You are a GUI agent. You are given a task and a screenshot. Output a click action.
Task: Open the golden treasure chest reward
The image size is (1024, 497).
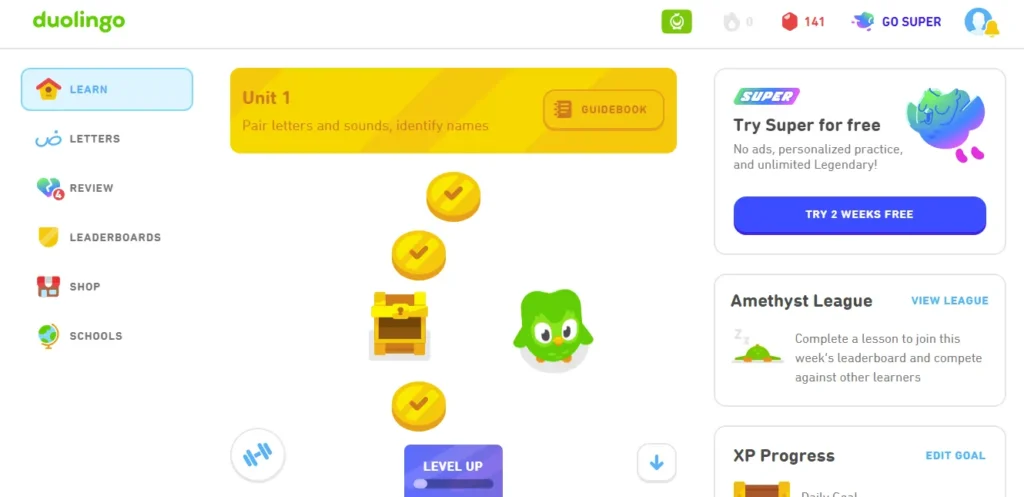point(399,325)
